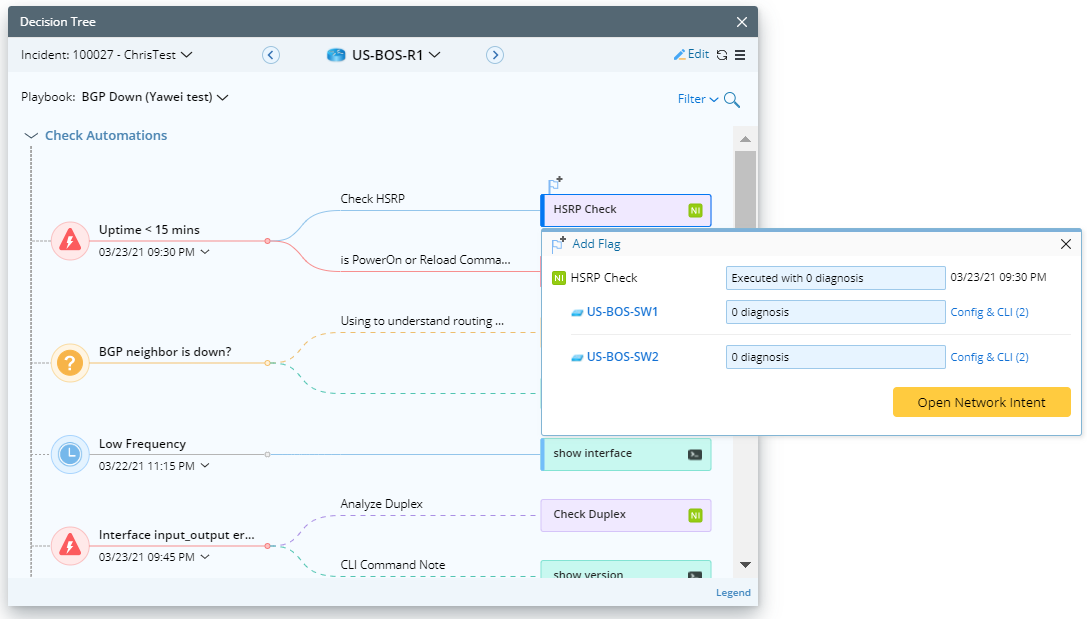Expand the 03/22/21 11:15 PM timestamp dropdown

click(205, 465)
